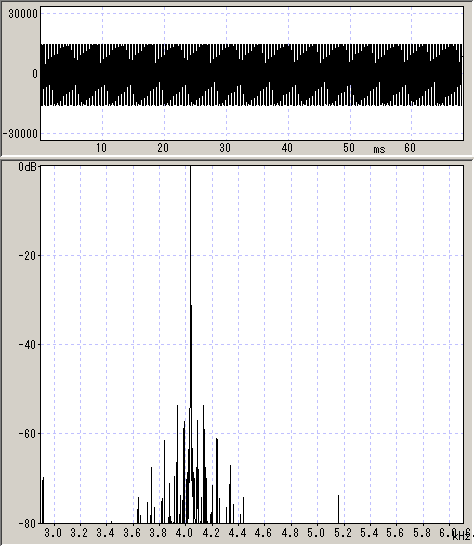Click the 30000 amplitude label
Viewport: 474px width, 546px height.
tap(23, 14)
